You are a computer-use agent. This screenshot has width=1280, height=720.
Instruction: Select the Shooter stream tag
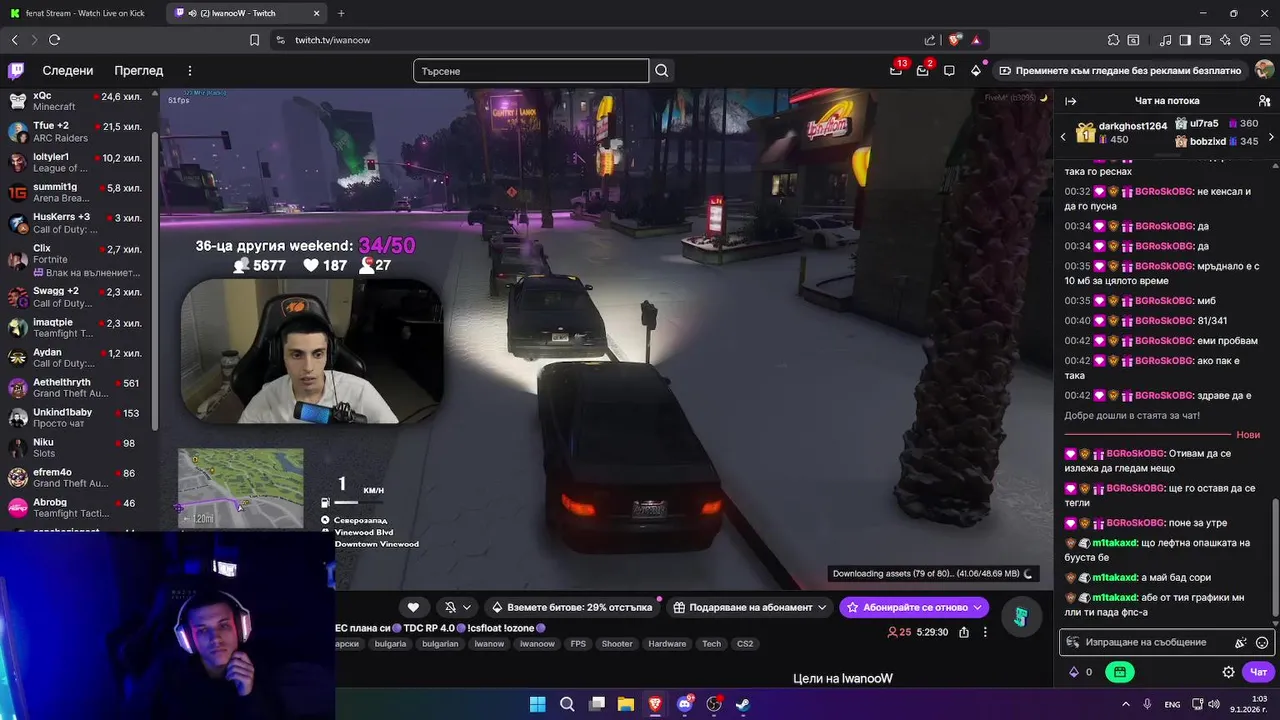pos(617,644)
